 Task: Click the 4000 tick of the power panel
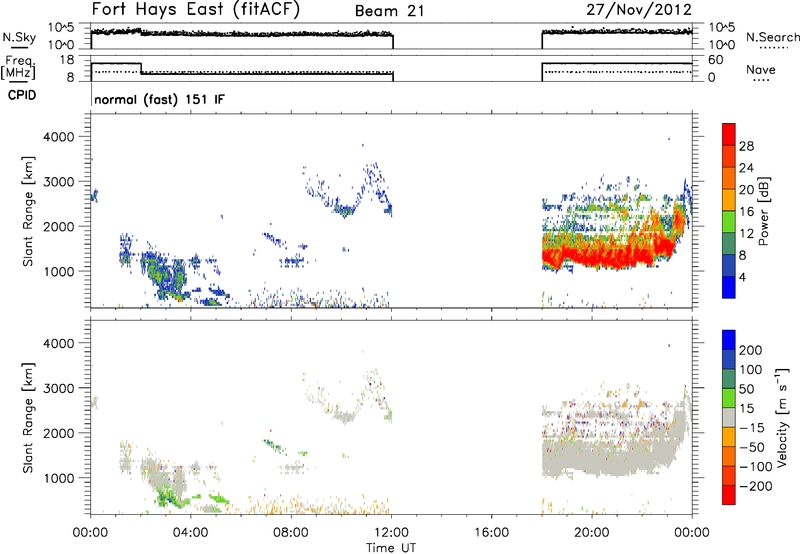click(x=58, y=137)
